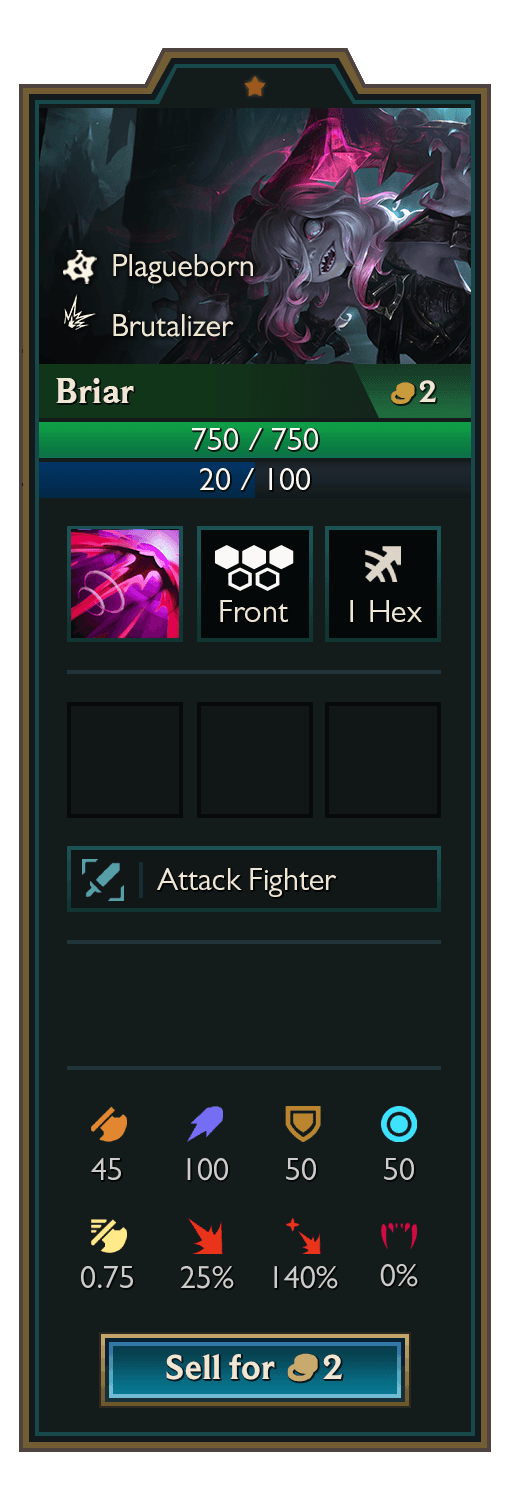Click the ability power stat icon

pos(205,1124)
